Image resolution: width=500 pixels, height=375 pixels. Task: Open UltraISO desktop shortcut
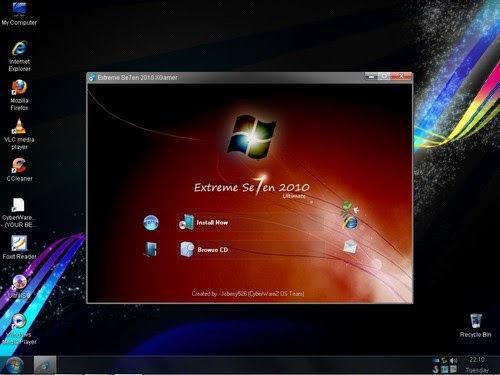coord(20,286)
